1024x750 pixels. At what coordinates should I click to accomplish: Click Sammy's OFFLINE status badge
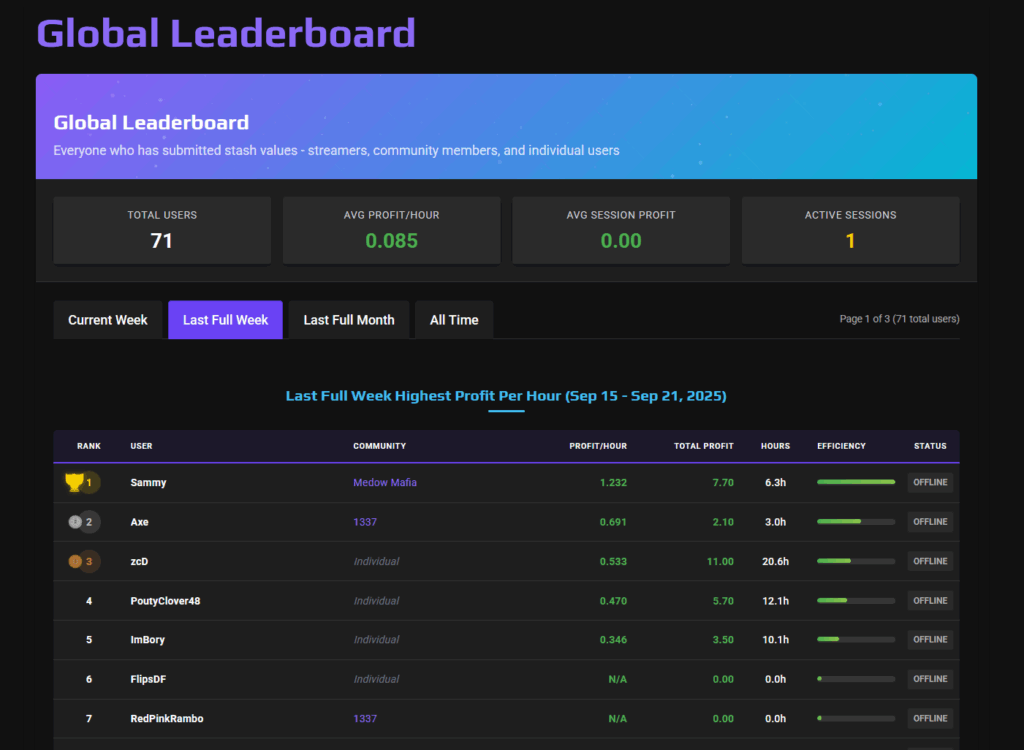click(x=930, y=483)
